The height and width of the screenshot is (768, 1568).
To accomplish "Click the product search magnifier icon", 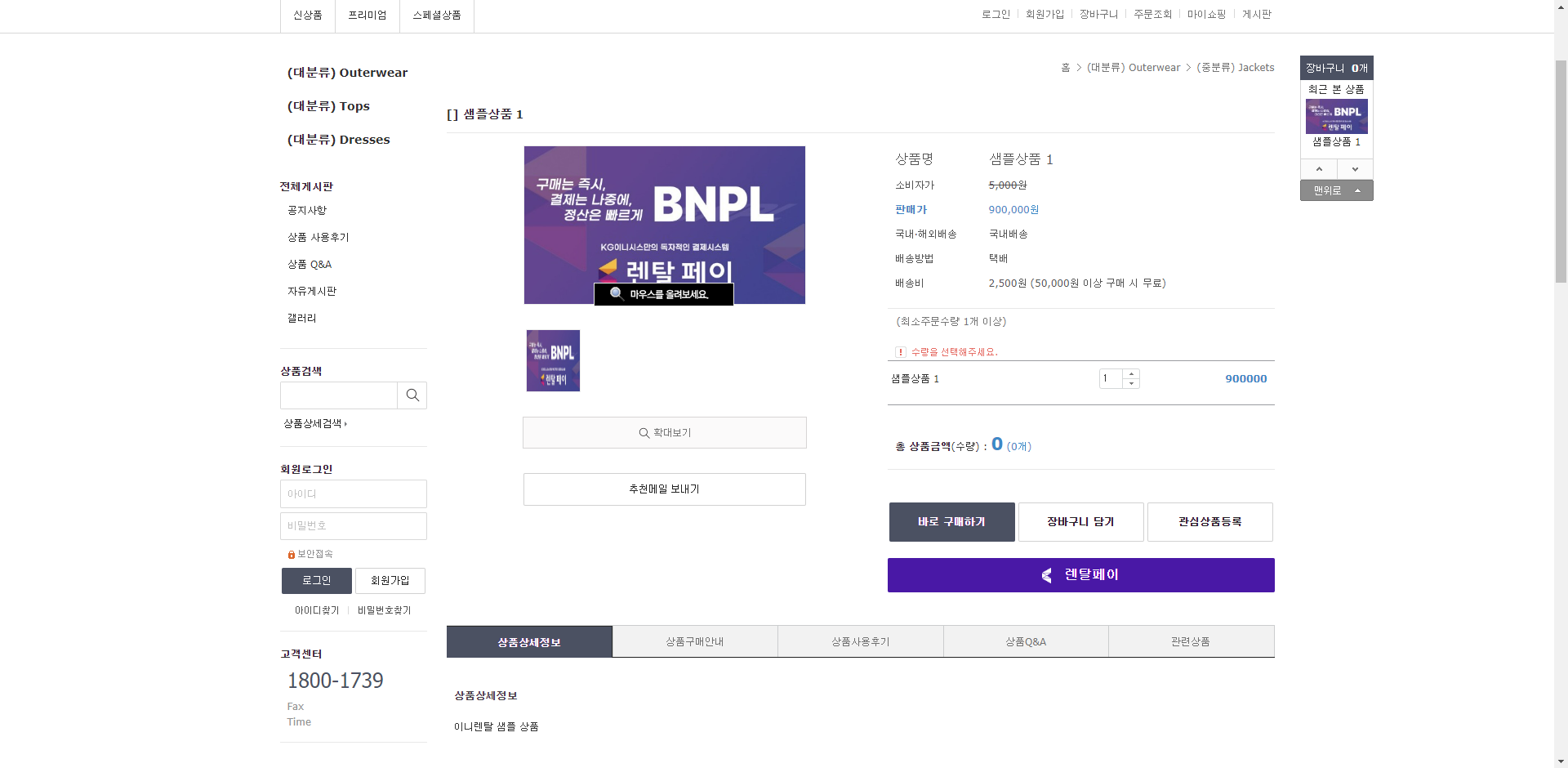I will click(x=412, y=395).
